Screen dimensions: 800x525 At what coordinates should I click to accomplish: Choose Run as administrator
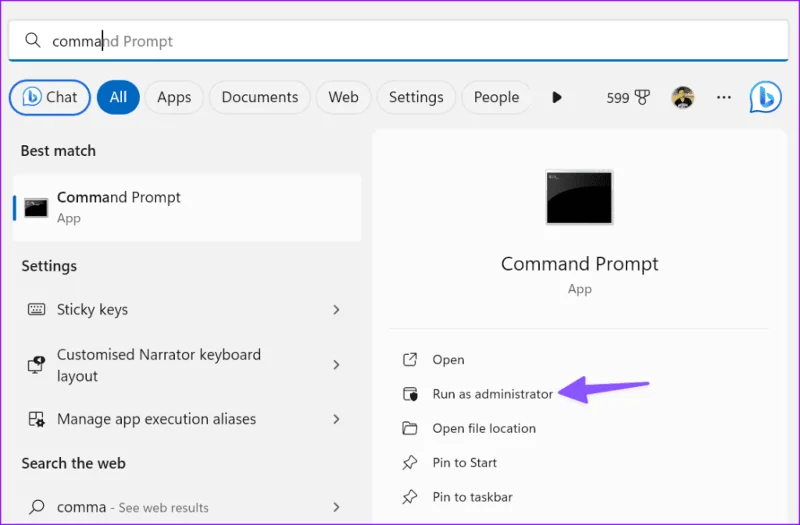tap(493, 394)
